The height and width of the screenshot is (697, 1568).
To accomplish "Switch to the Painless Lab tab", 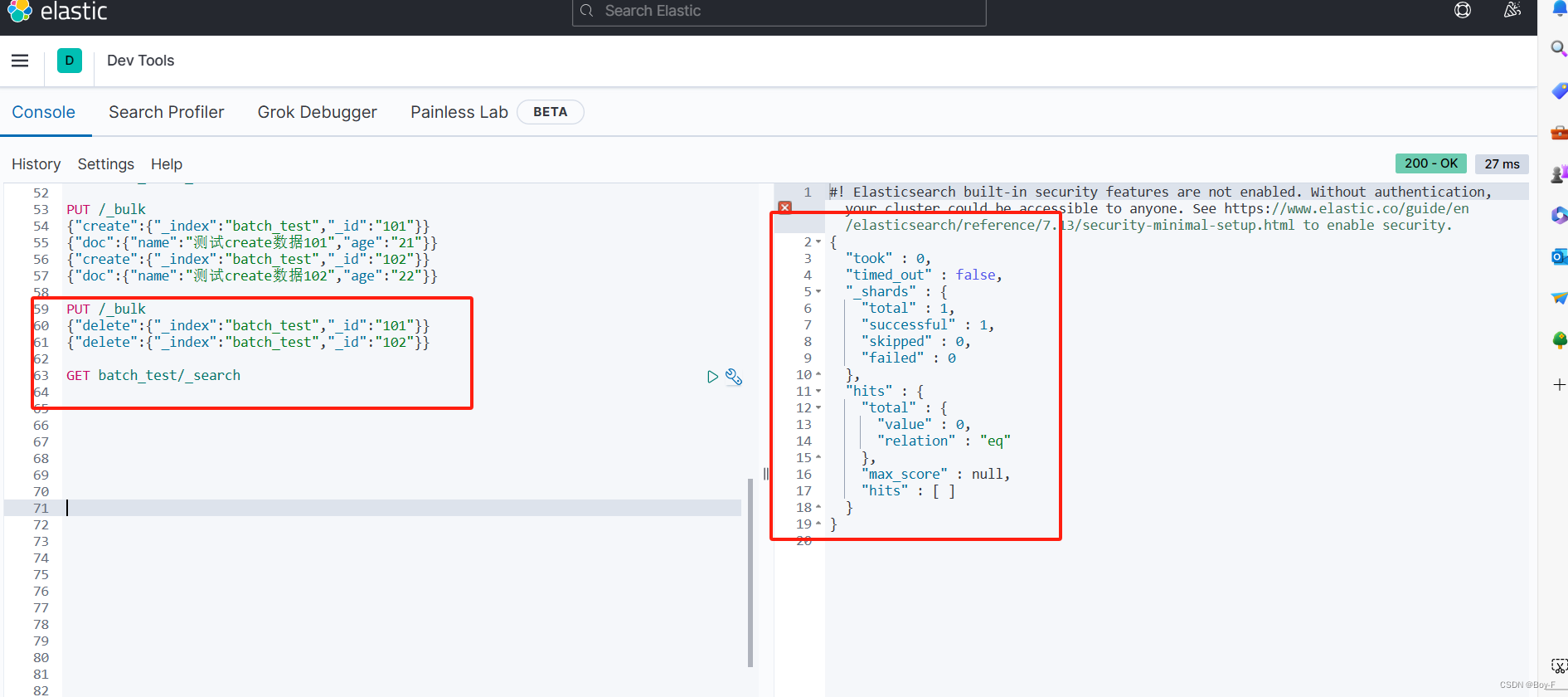I will coord(459,112).
